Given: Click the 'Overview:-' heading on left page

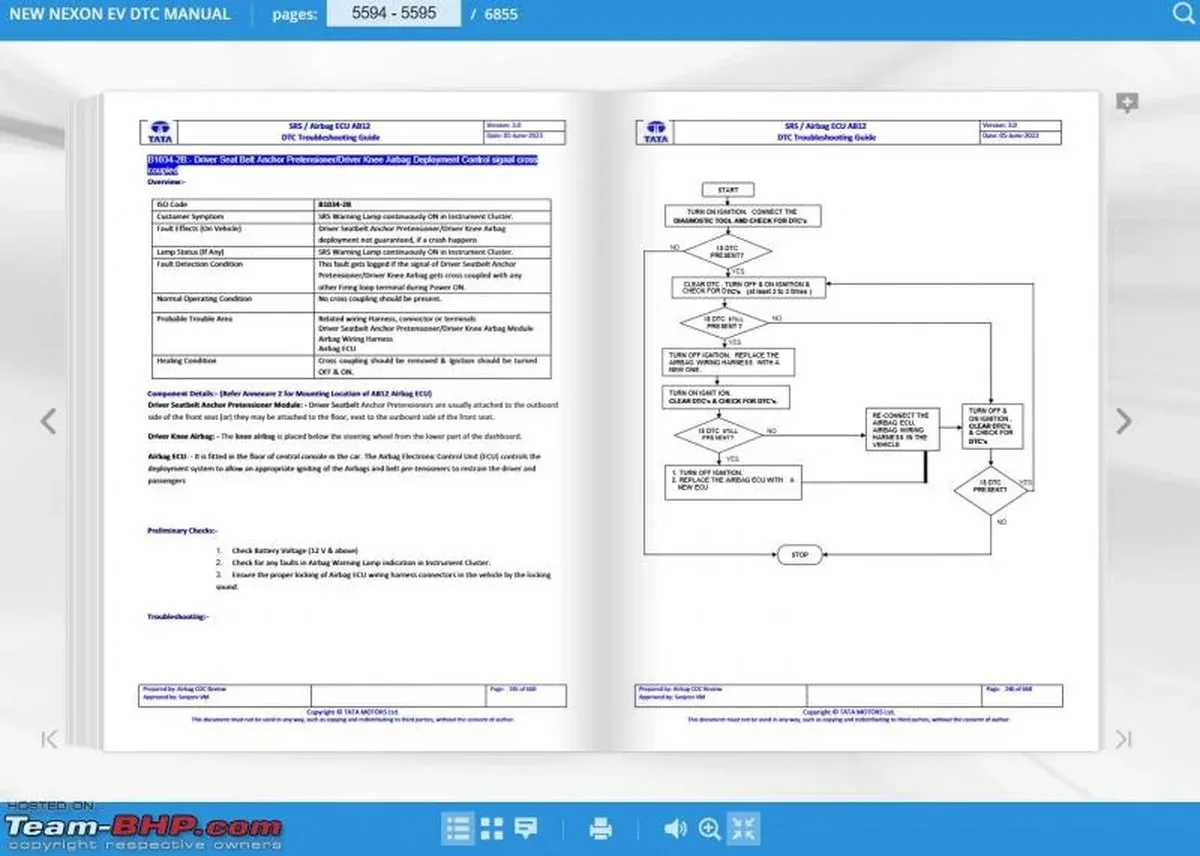Looking at the screenshot, I should (x=165, y=182).
